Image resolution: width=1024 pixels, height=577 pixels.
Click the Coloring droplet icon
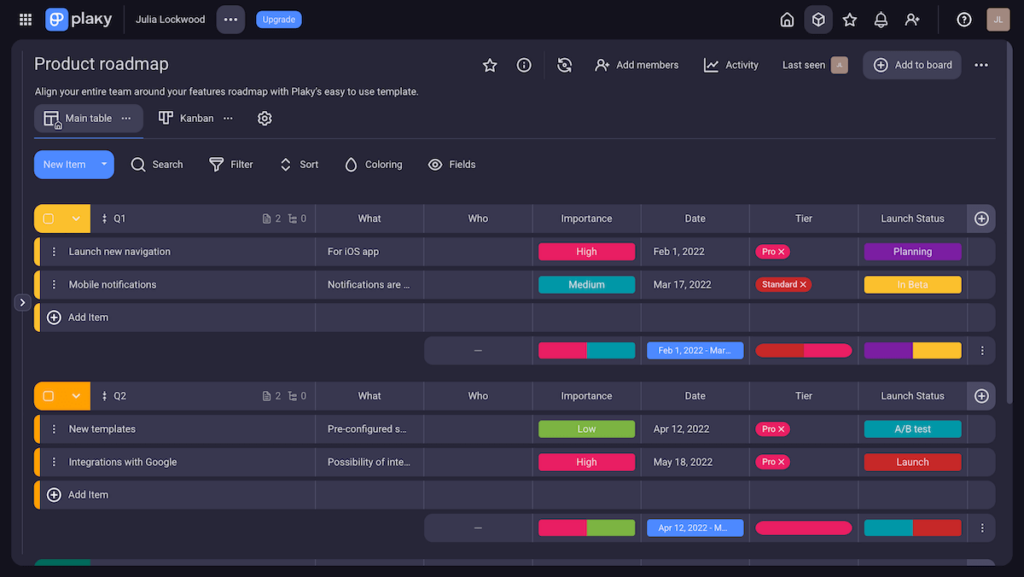point(351,164)
